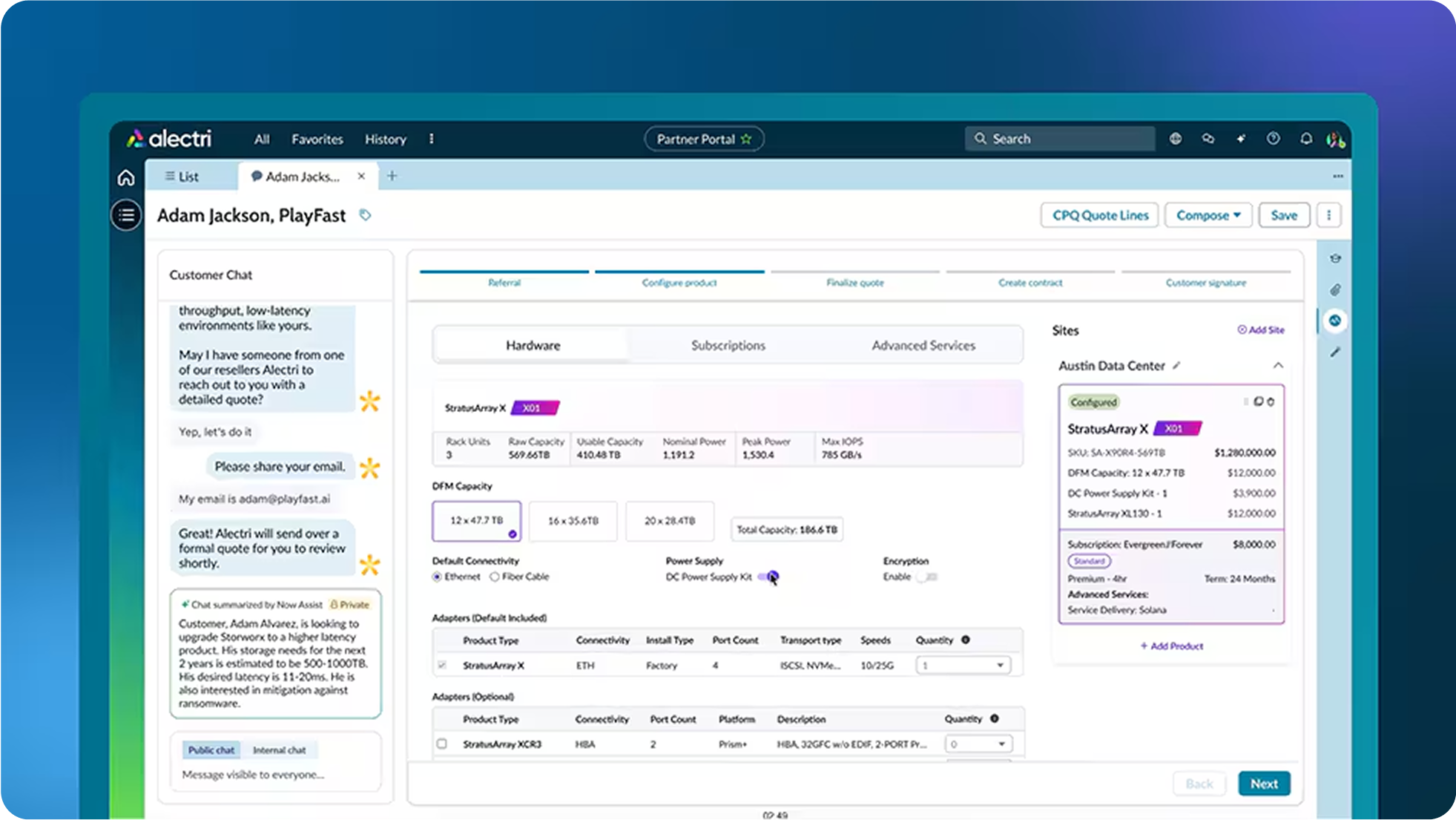The image size is (1456, 820).
Task: Delete the StratusArray X product card
Action: (x=1271, y=401)
